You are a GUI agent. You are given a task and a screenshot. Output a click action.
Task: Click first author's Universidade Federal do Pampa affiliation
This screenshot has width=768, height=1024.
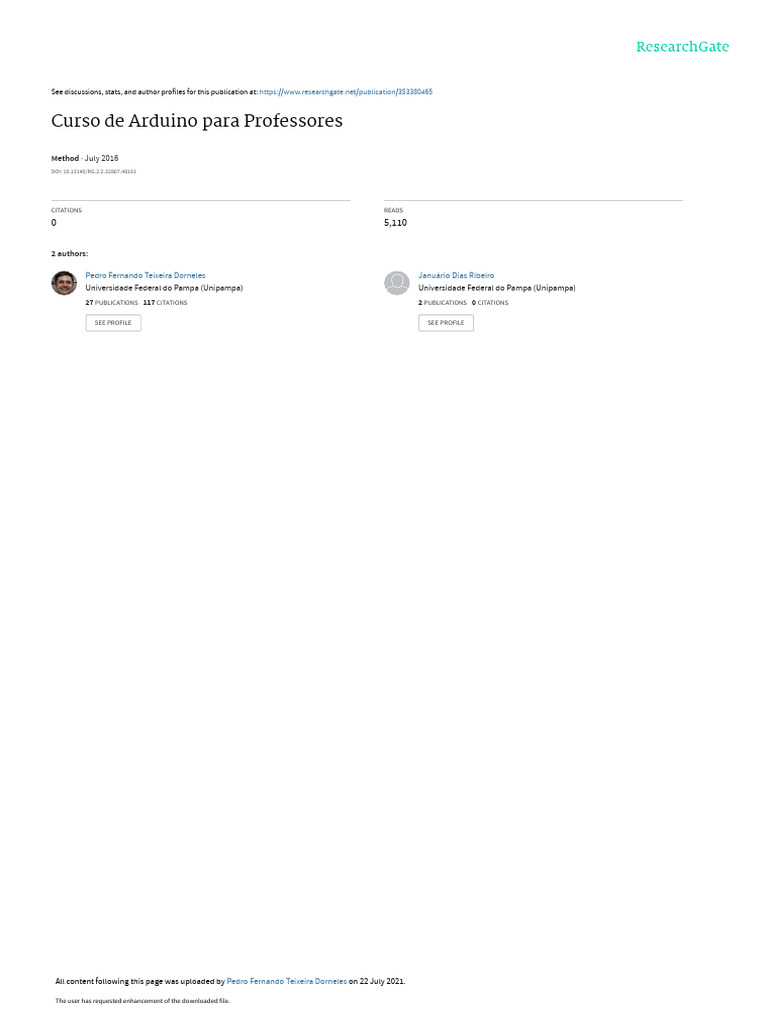[x=164, y=288]
